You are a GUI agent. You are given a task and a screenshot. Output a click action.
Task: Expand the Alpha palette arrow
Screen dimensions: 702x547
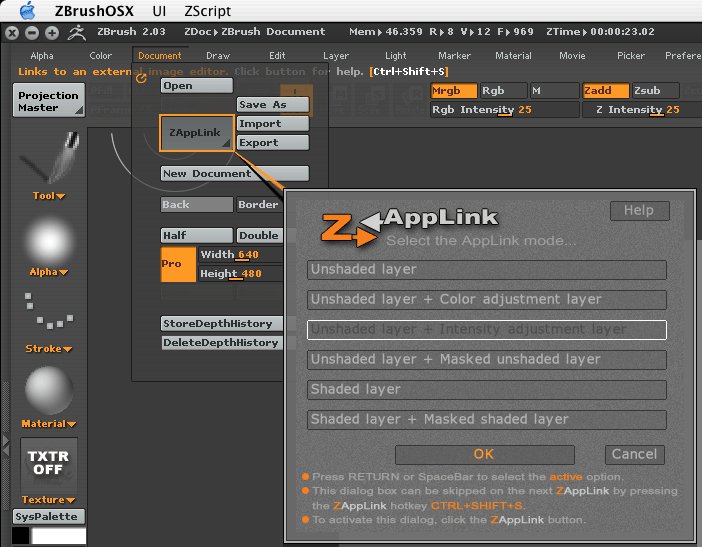click(x=63, y=273)
